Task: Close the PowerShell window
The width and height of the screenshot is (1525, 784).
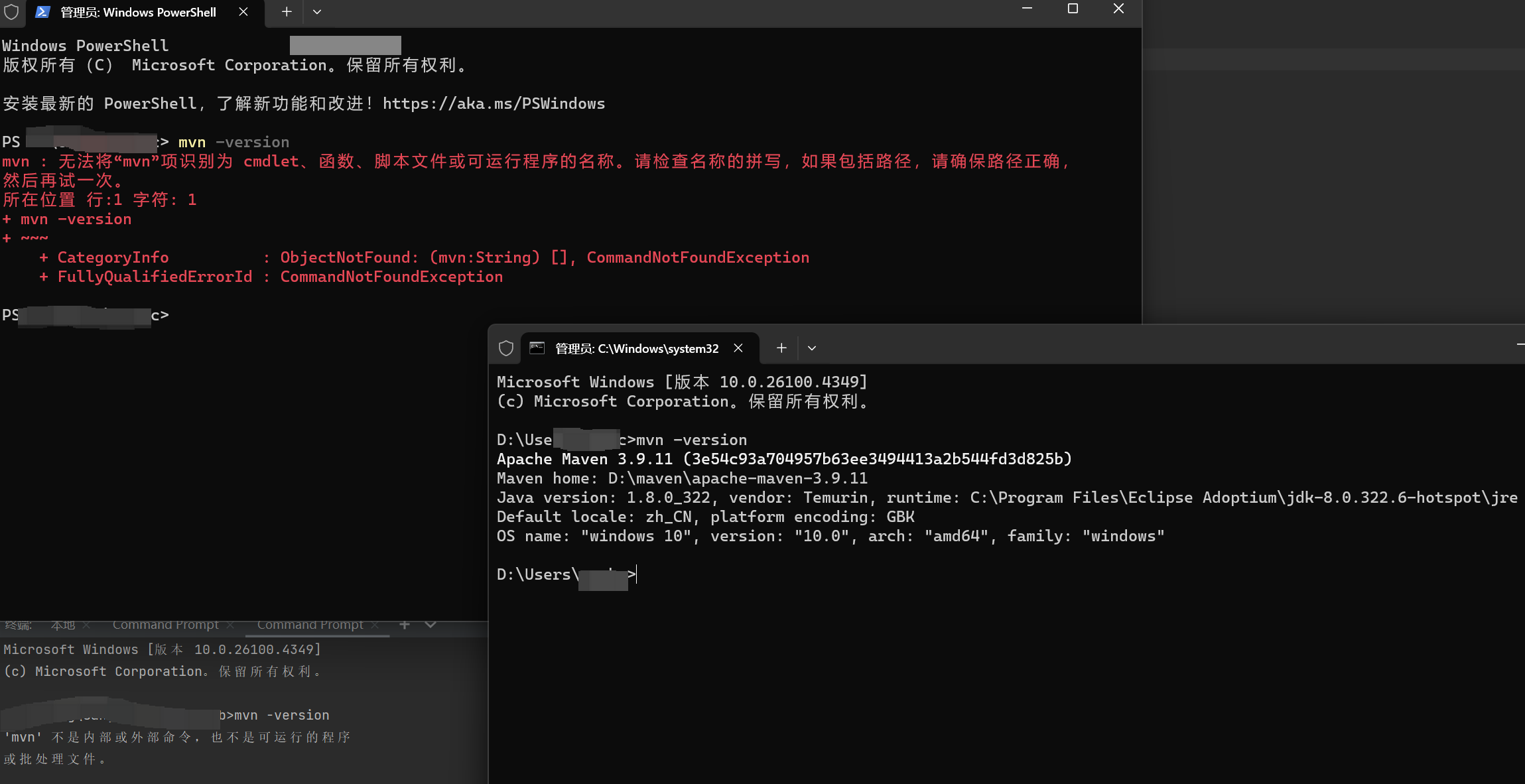Action: click(x=1118, y=9)
